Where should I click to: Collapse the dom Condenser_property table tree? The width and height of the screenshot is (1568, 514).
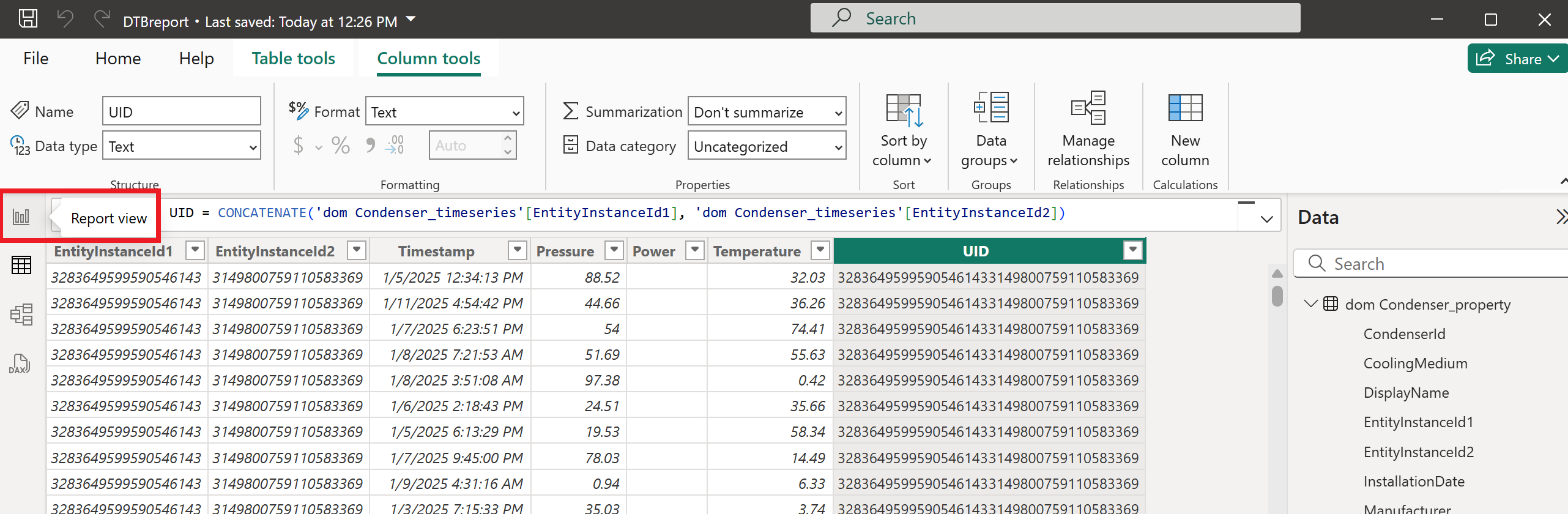click(x=1310, y=304)
